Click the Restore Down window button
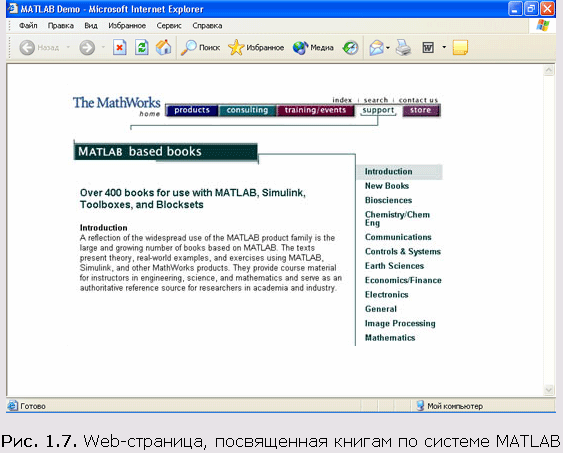 531,9
